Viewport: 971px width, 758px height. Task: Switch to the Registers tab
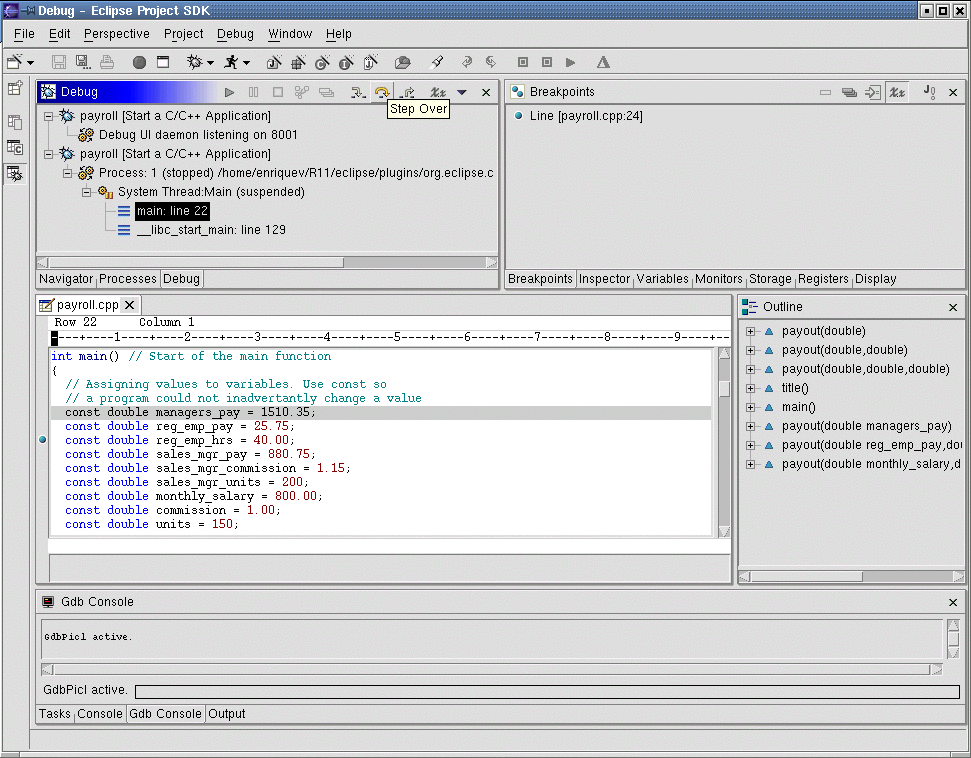pos(823,279)
